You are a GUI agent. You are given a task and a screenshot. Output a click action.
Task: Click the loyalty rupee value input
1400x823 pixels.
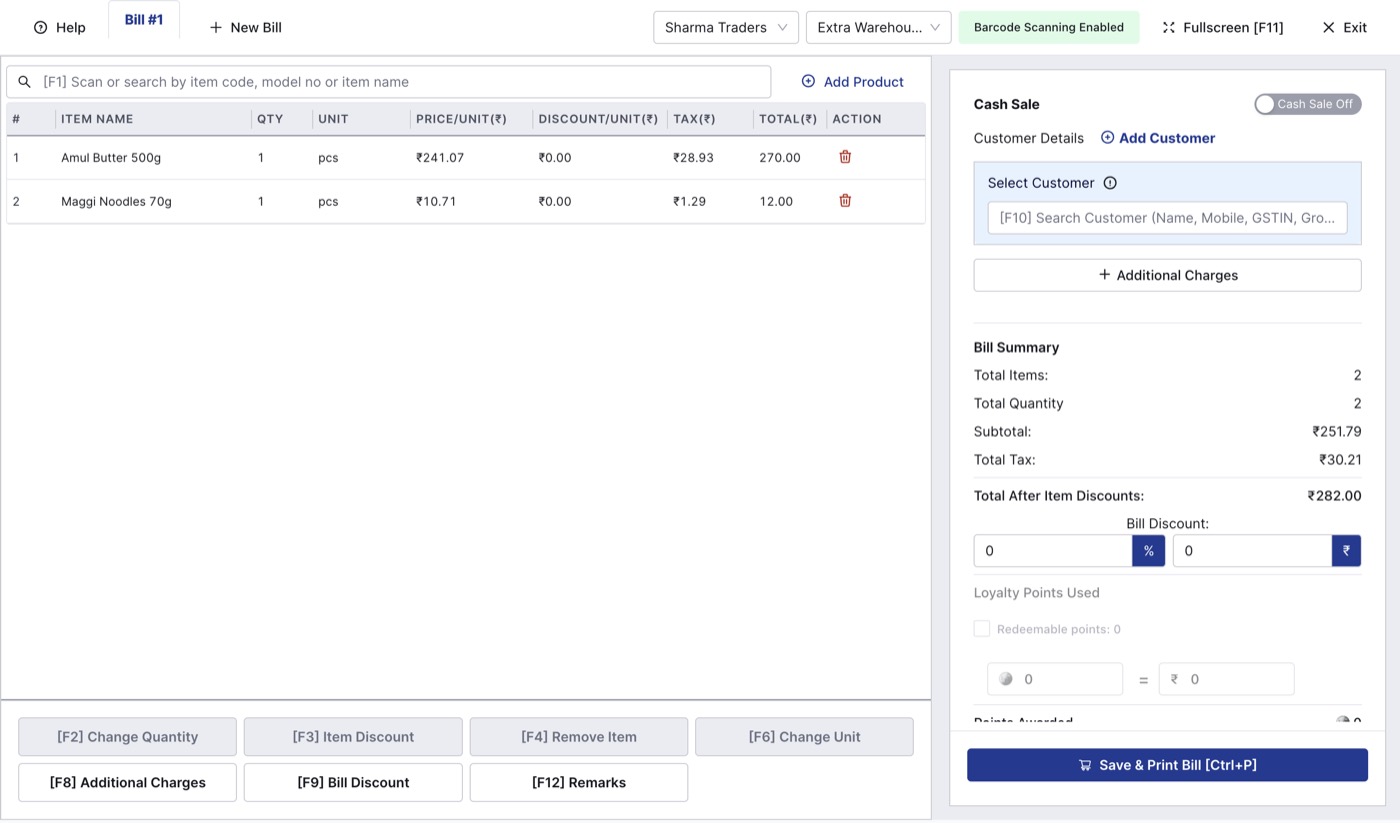point(1227,679)
